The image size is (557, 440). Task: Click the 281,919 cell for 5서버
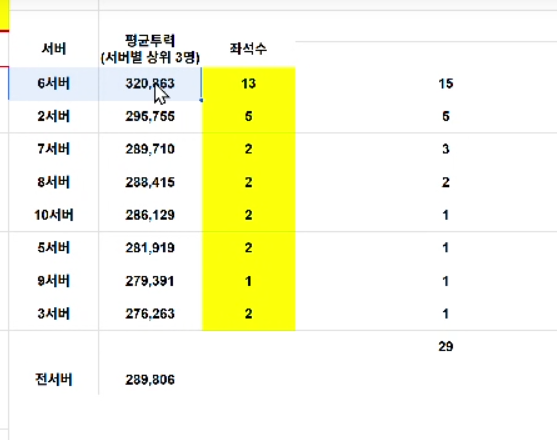[x=150, y=248]
